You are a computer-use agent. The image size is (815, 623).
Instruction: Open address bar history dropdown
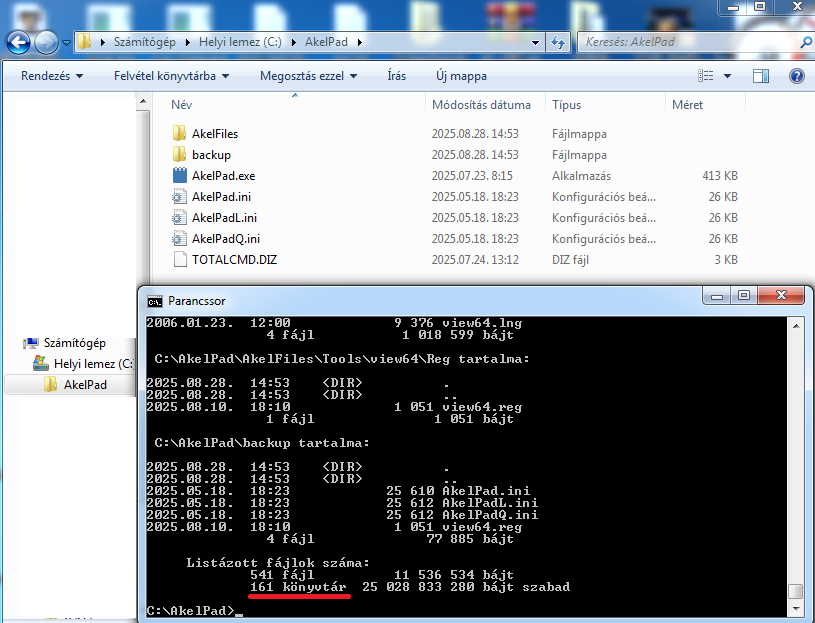tap(535, 43)
